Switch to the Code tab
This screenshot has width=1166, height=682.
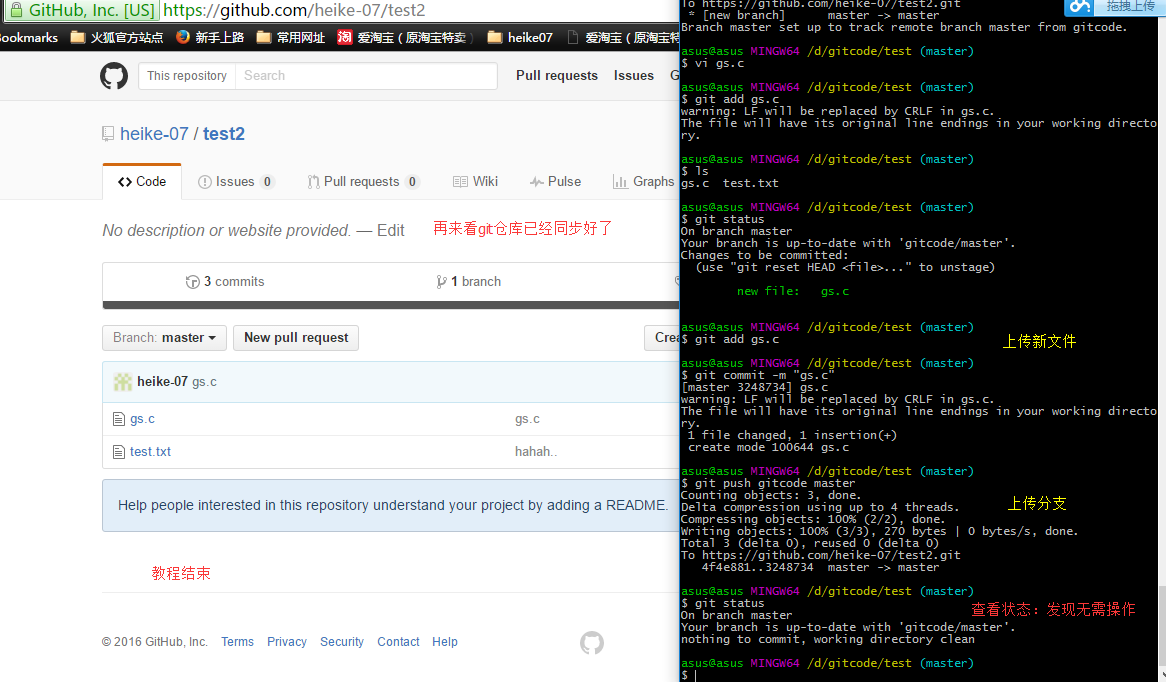pyautogui.click(x=142, y=181)
